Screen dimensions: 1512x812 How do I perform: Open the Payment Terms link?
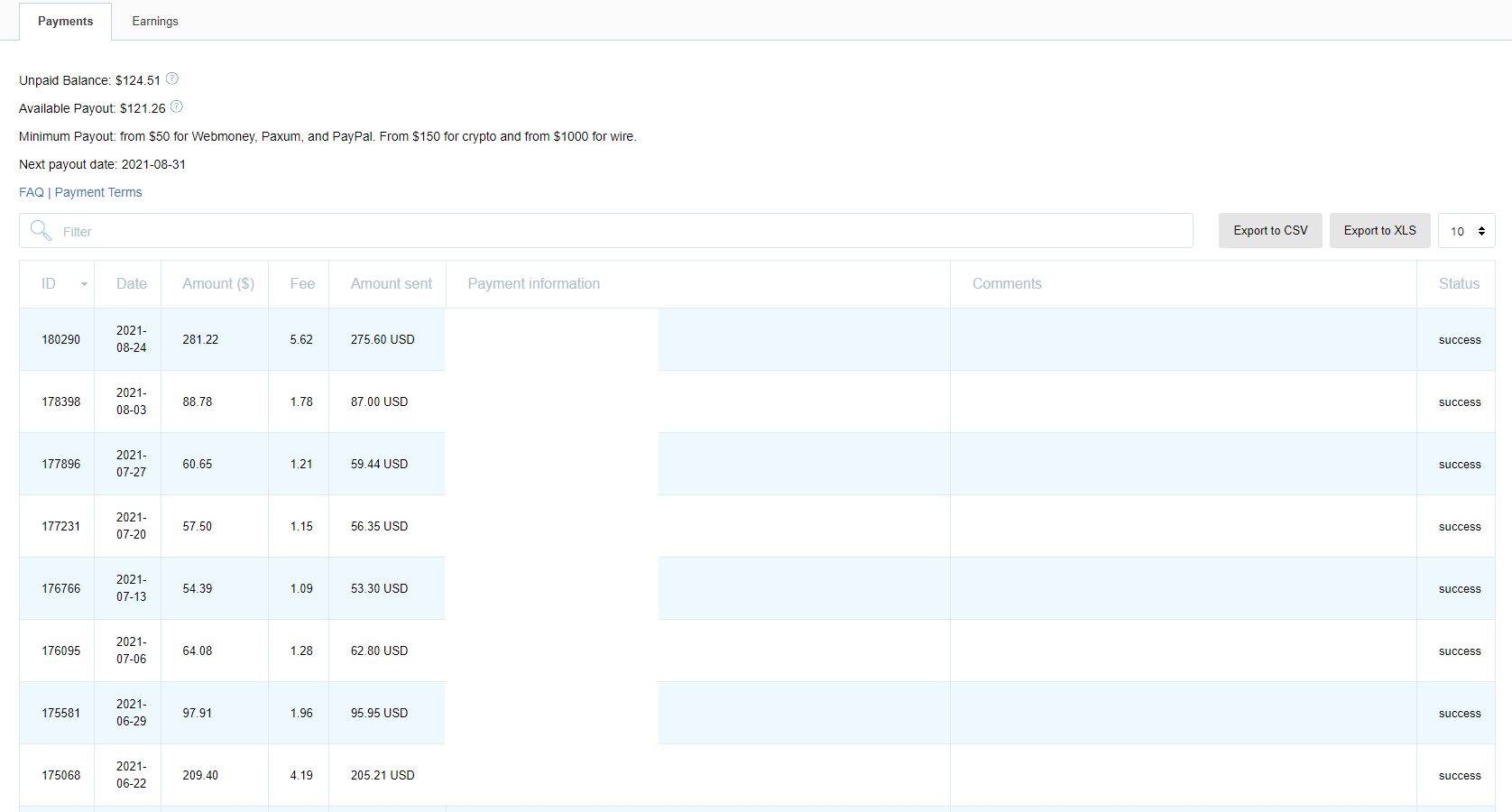[98, 192]
